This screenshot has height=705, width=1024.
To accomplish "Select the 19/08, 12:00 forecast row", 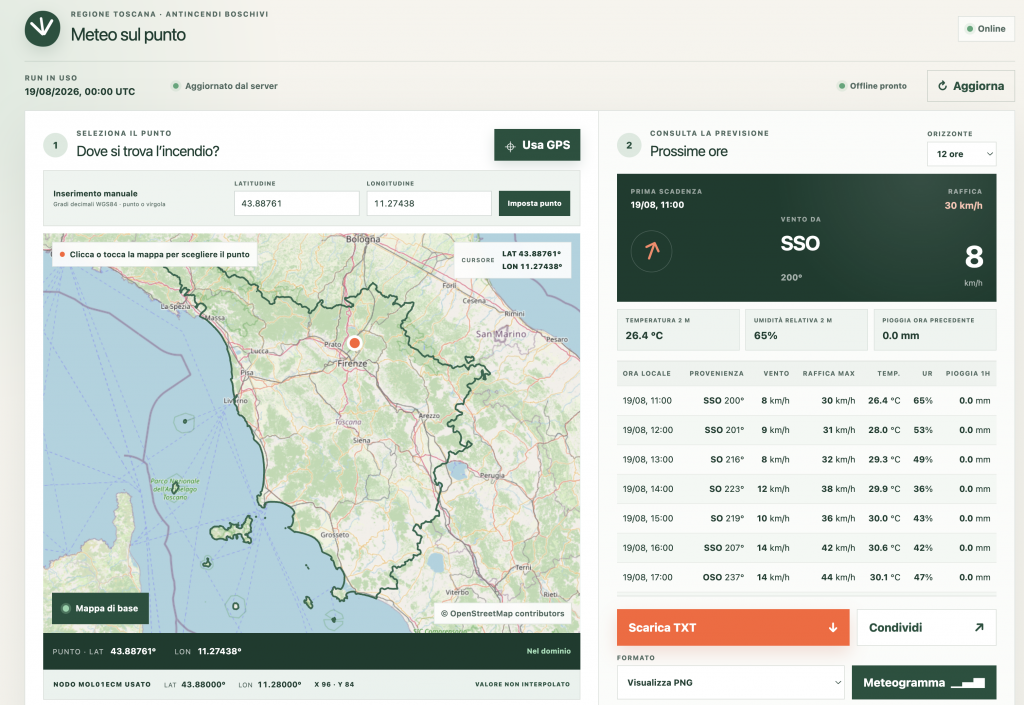I will pyautogui.click(x=807, y=430).
